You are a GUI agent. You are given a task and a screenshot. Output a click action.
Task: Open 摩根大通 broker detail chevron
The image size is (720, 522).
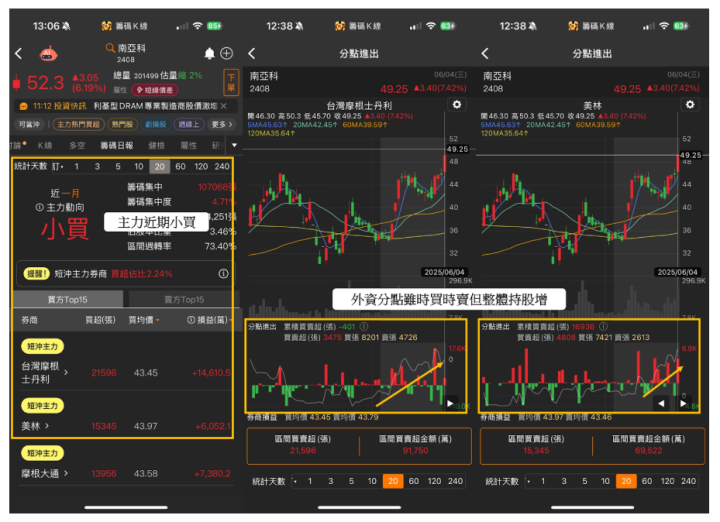tap(66, 473)
